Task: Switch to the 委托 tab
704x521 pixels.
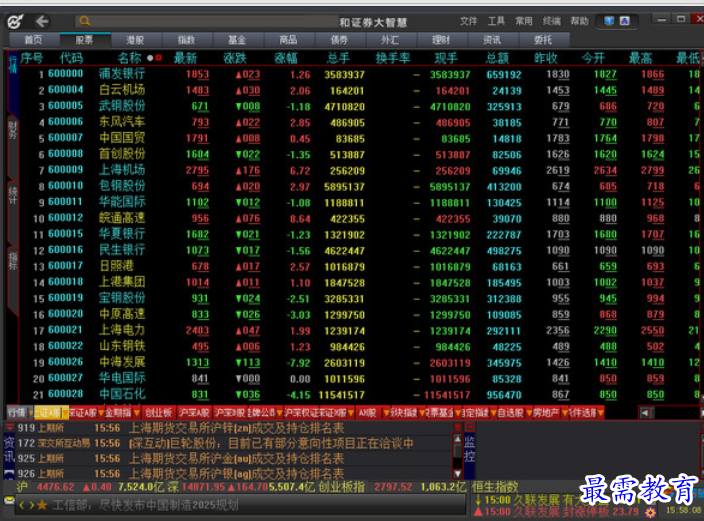Action: (543, 40)
